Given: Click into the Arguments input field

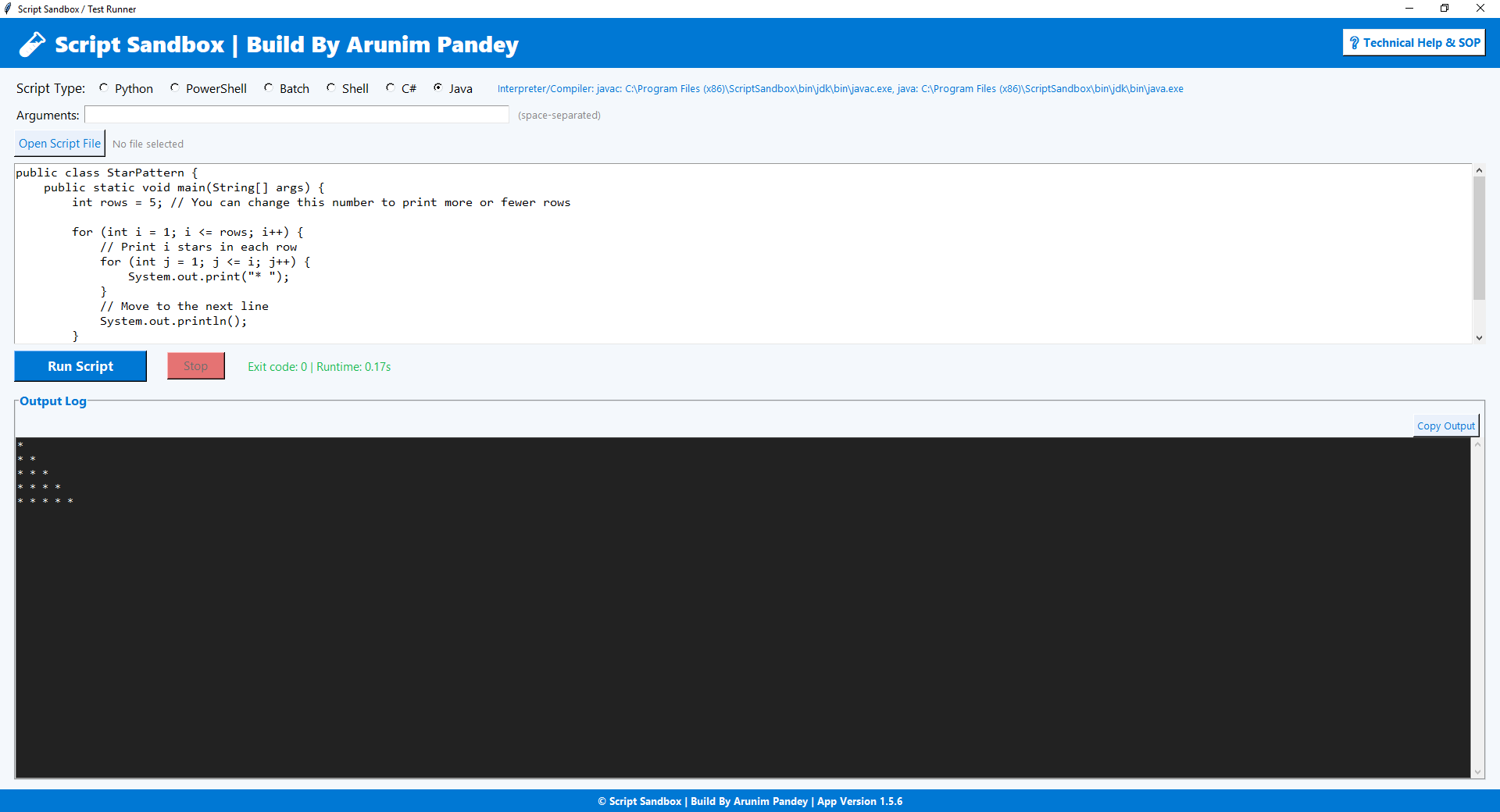Looking at the screenshot, I should [297, 115].
